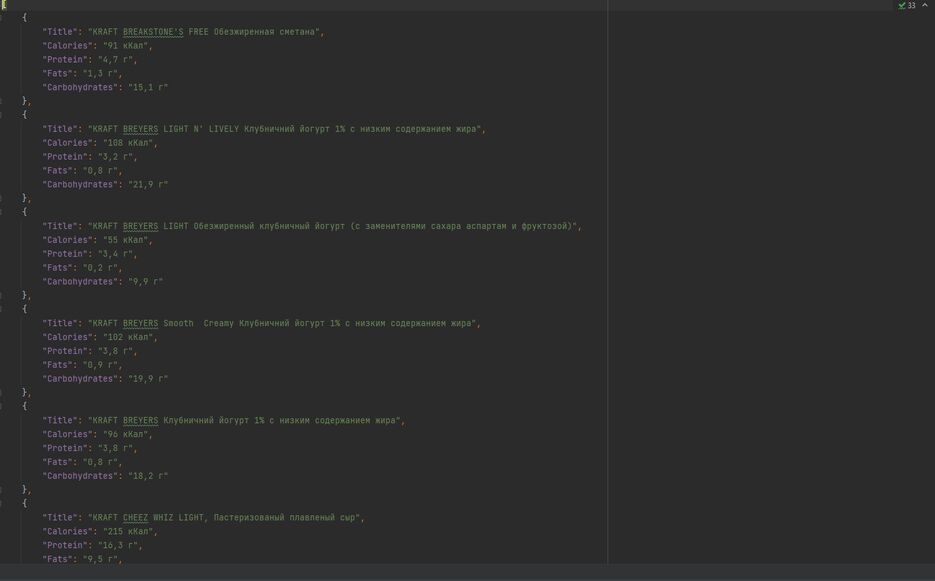Click the "Carbohydrates": "21,9 г" line
935x581 pixels.
pyautogui.click(x=105, y=184)
